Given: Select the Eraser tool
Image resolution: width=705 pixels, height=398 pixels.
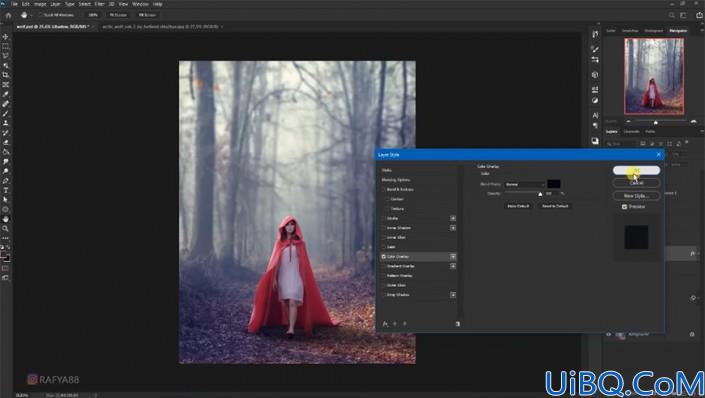Looking at the screenshot, I should [x=5, y=142].
